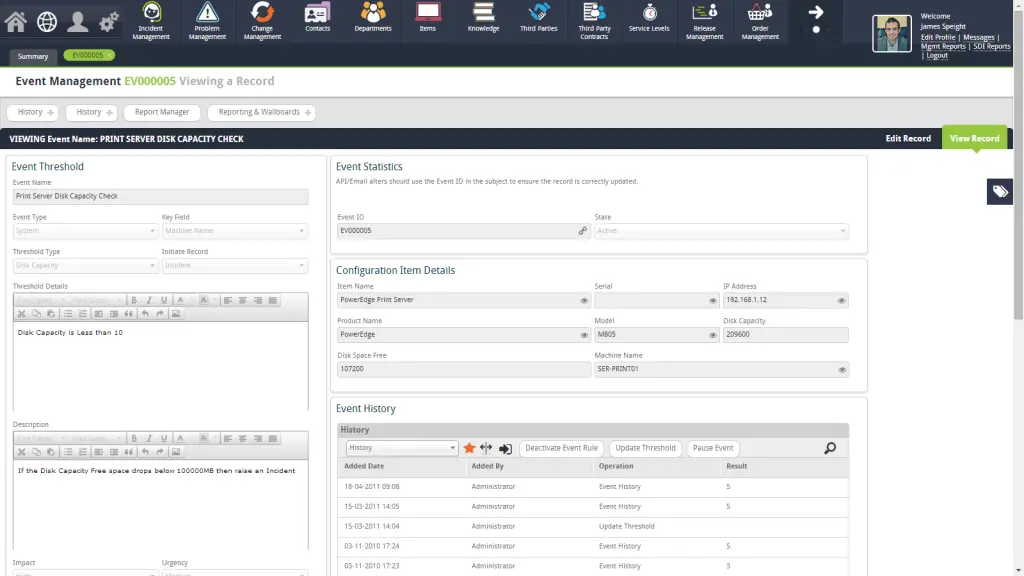Click Cut in the Description editor toolbar
The height and width of the screenshot is (576, 1024).
point(22,452)
